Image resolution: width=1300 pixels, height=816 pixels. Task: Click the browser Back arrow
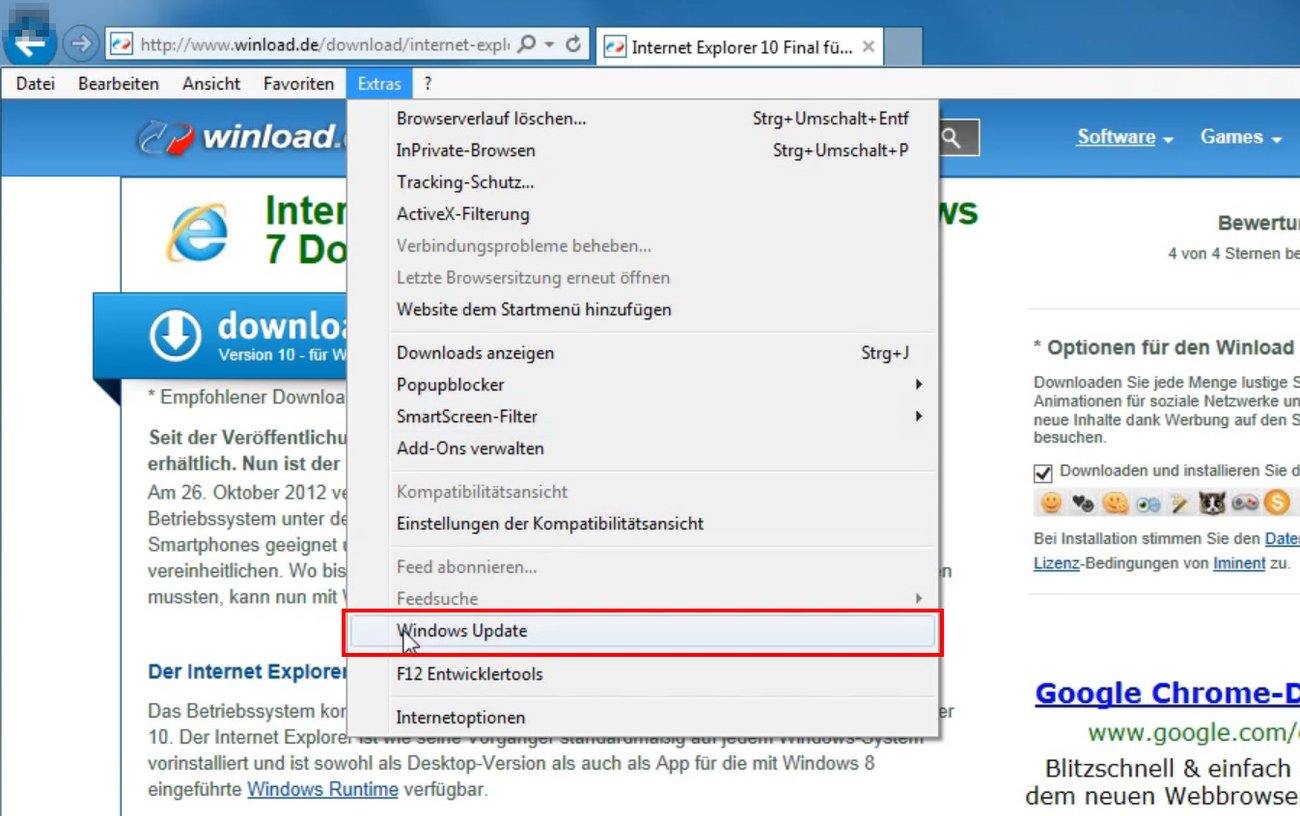pos(28,40)
